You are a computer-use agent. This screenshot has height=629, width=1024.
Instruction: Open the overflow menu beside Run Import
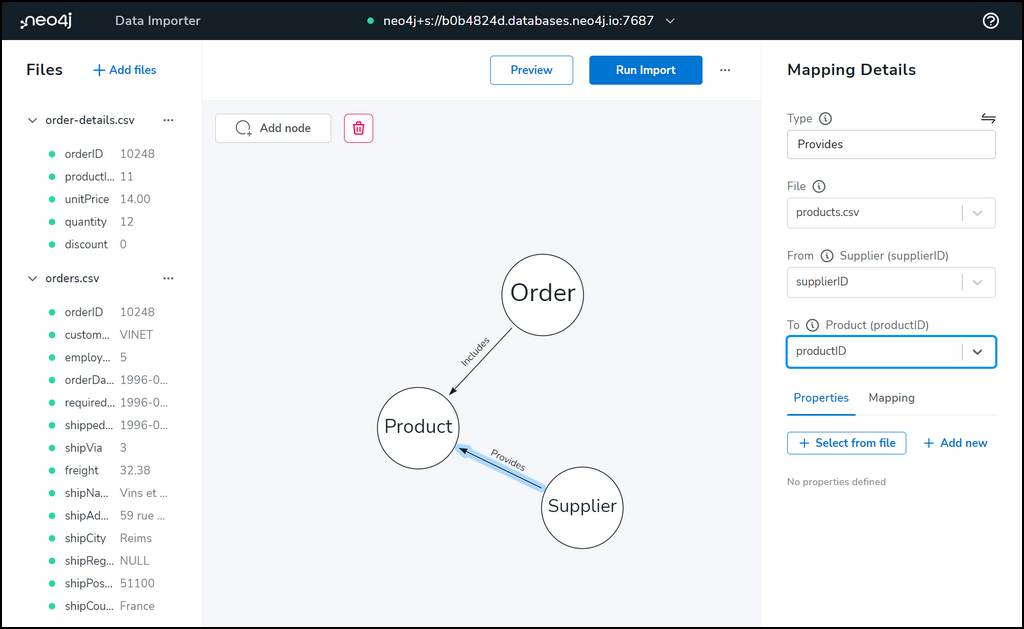pos(724,70)
